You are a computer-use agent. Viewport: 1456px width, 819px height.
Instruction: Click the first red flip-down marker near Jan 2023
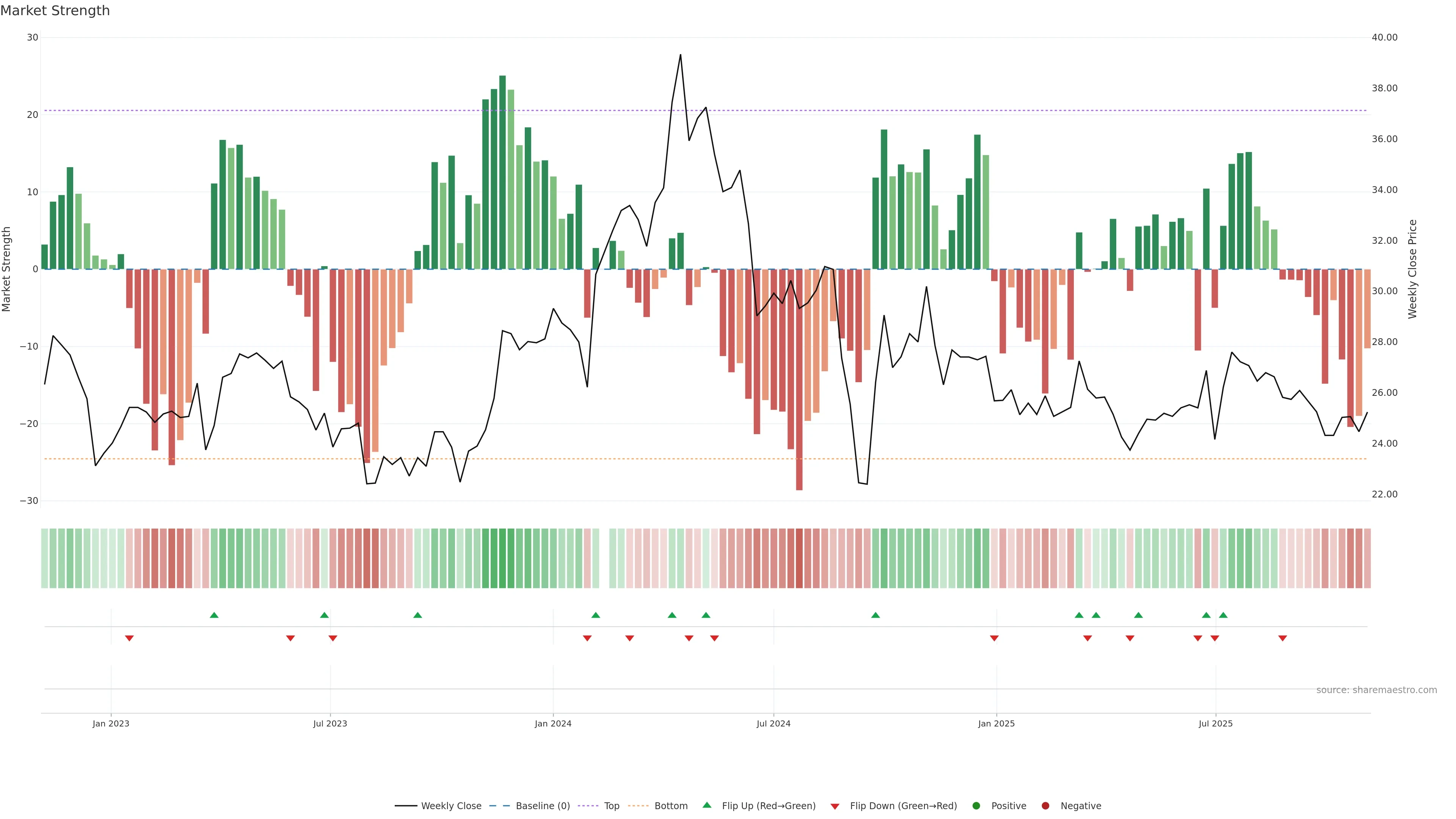pos(129,638)
